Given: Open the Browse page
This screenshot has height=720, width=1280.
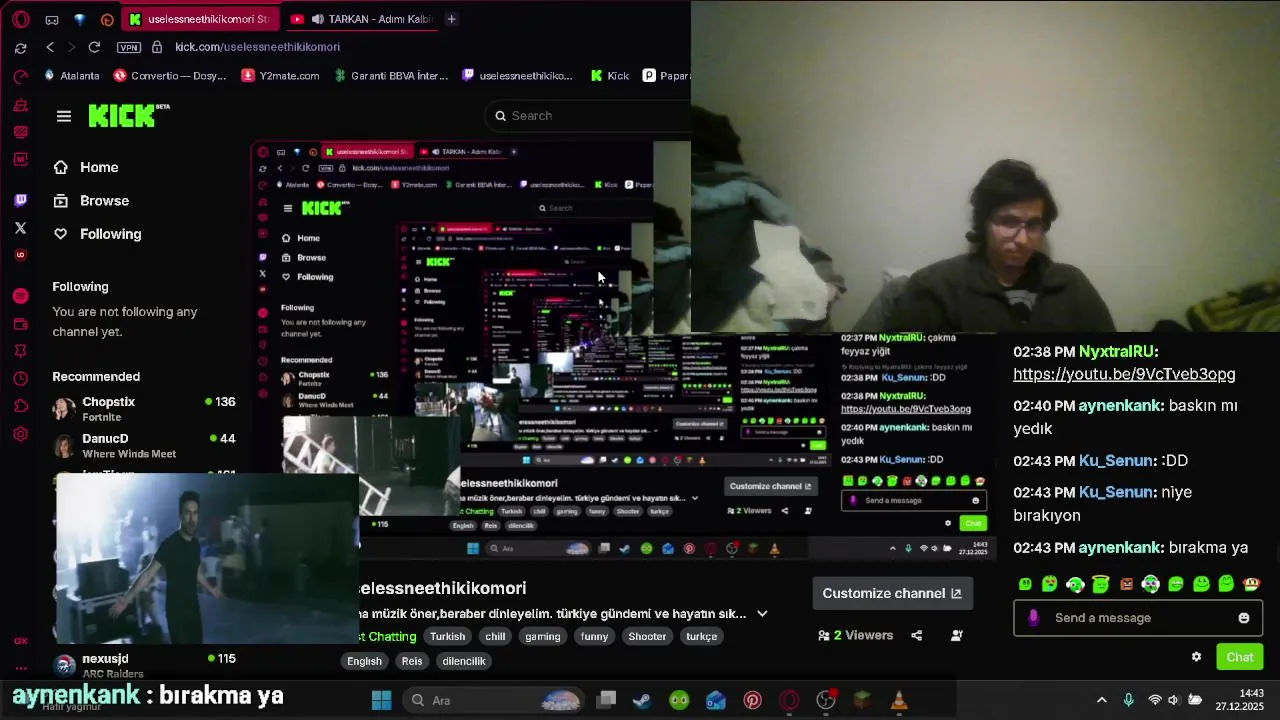Looking at the screenshot, I should pyautogui.click(x=91, y=201).
